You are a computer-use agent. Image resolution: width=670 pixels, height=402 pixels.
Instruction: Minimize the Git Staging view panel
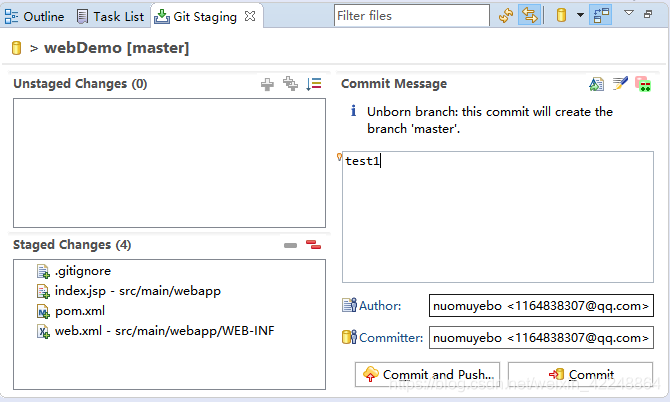coord(648,14)
